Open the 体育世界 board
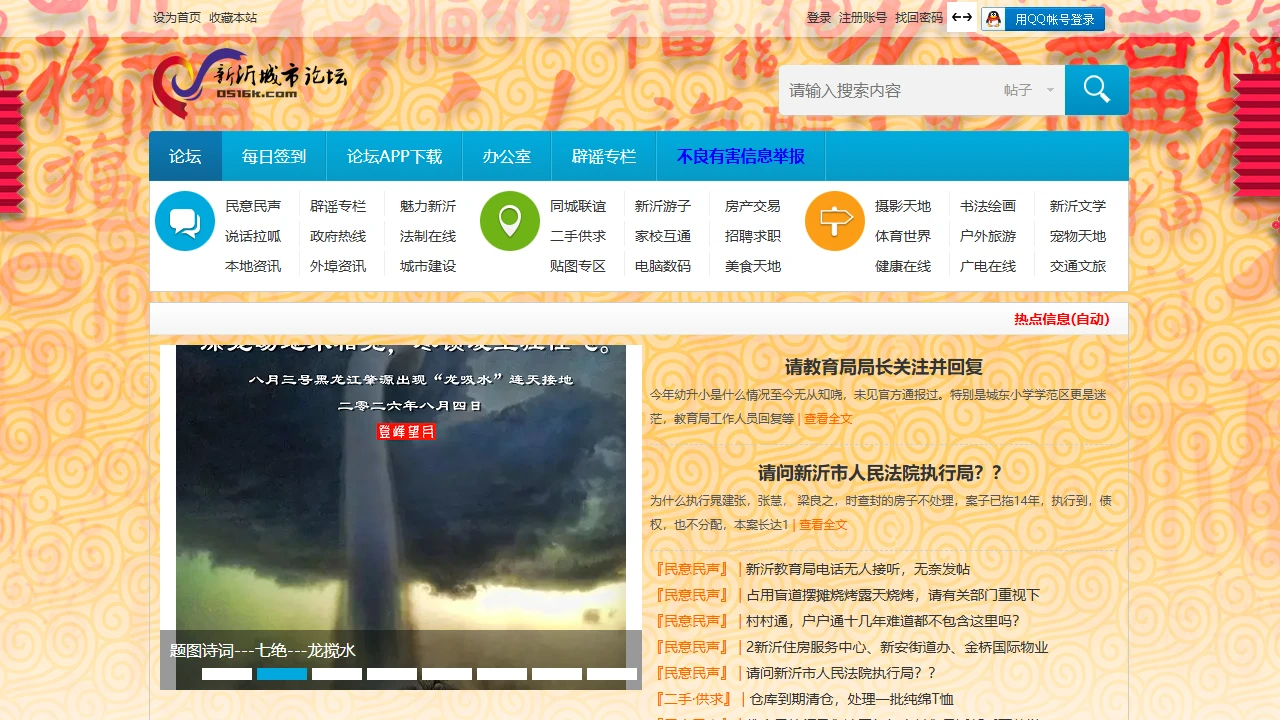The width and height of the screenshot is (1280, 720). (903, 236)
